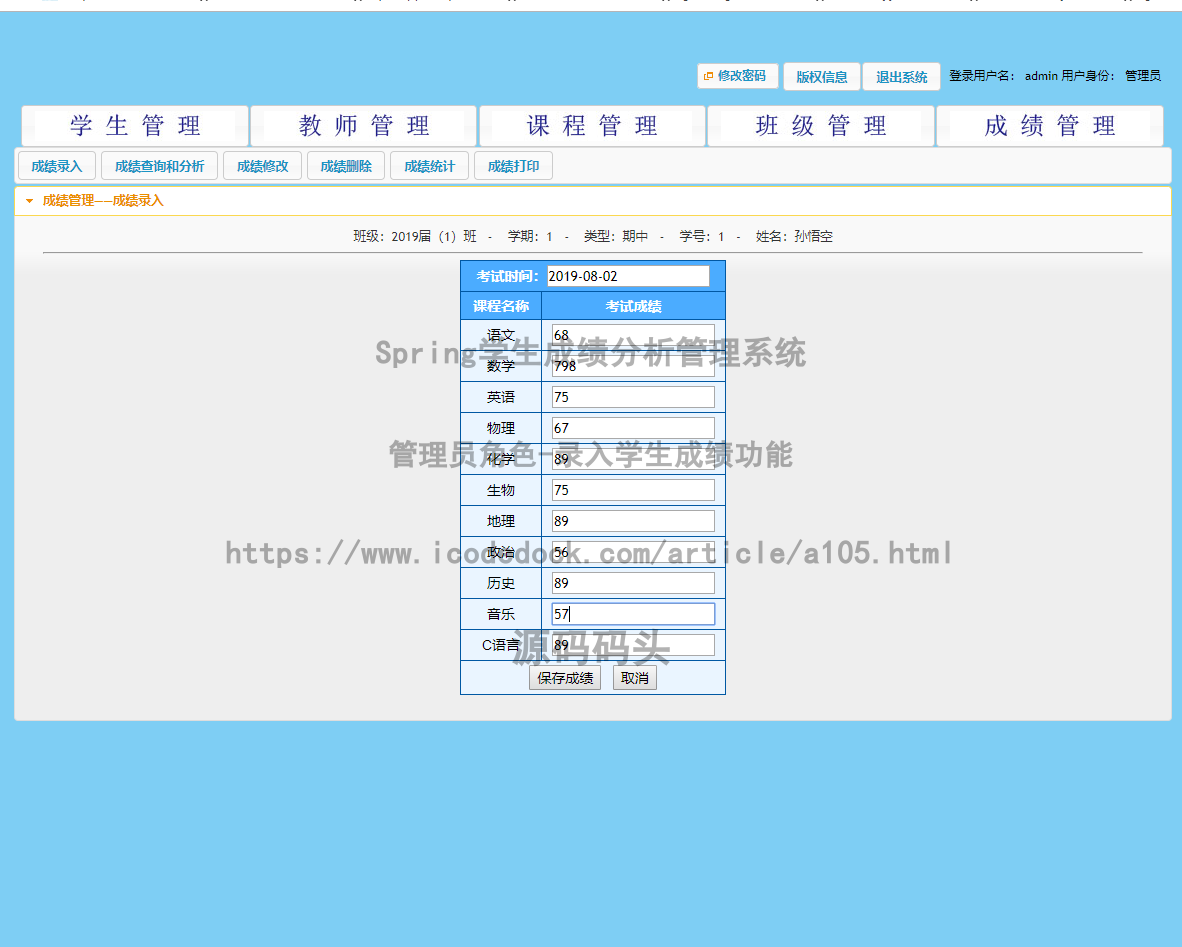Collapse the 成绩管理——成绩录入 panel arrow
Image resolution: width=1182 pixels, height=947 pixels.
point(28,200)
